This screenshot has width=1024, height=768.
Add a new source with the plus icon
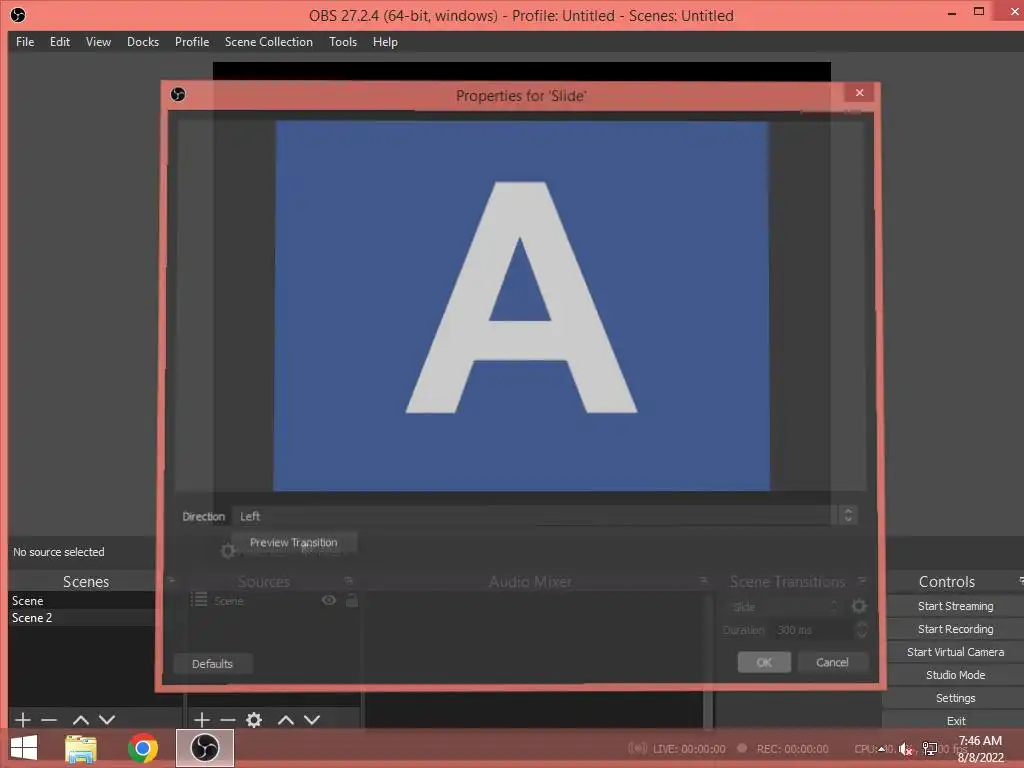[x=202, y=720]
